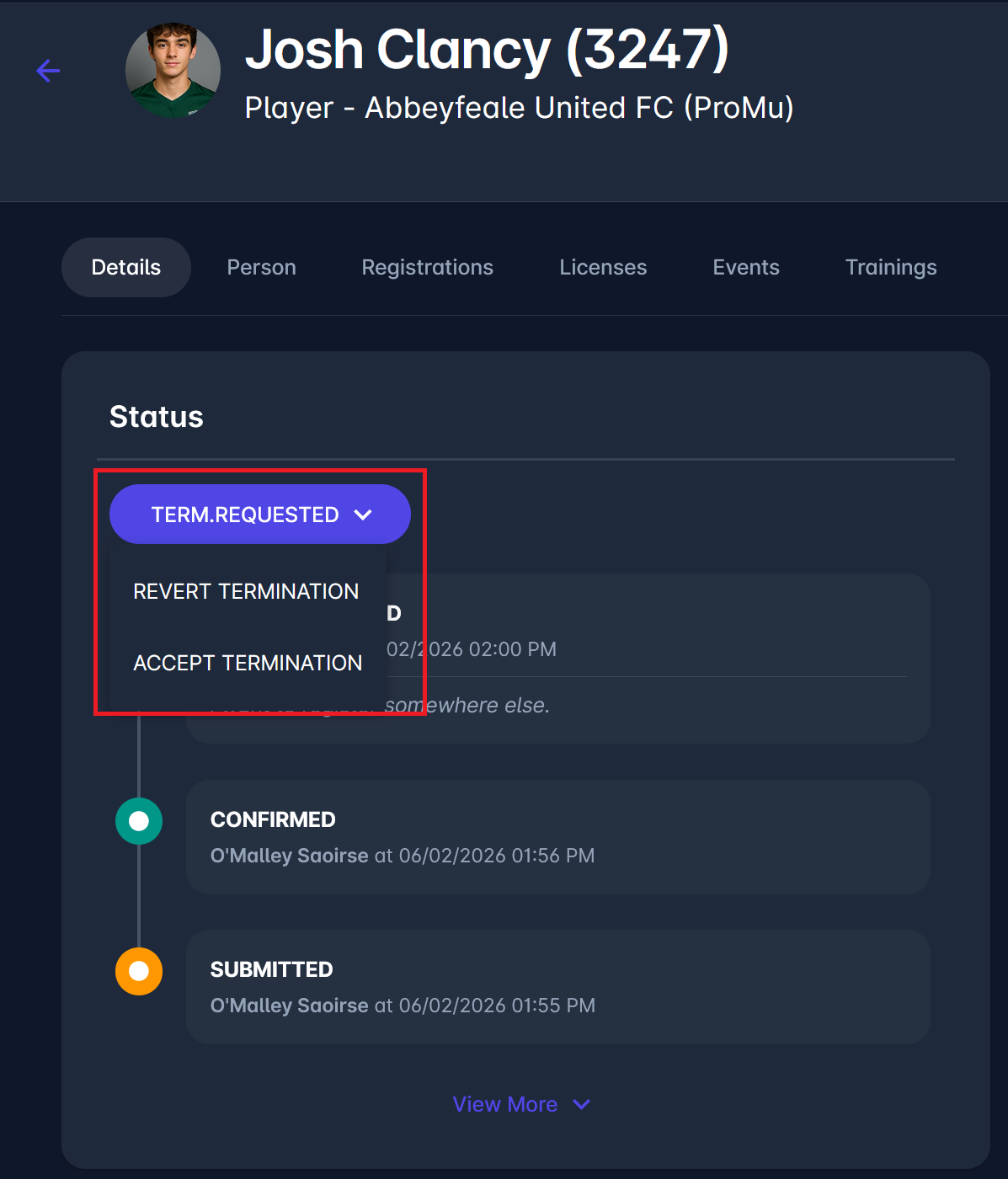Click the back arrow icon

tap(48, 71)
